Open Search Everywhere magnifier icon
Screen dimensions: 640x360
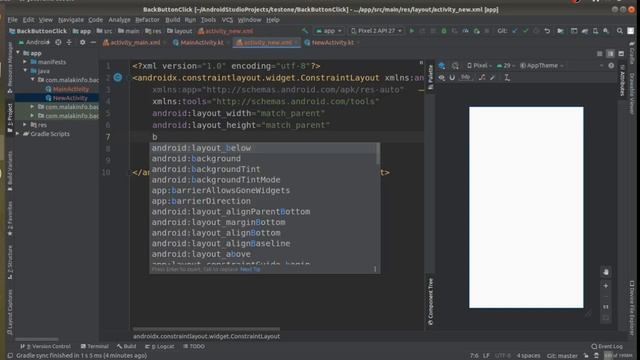(620, 31)
